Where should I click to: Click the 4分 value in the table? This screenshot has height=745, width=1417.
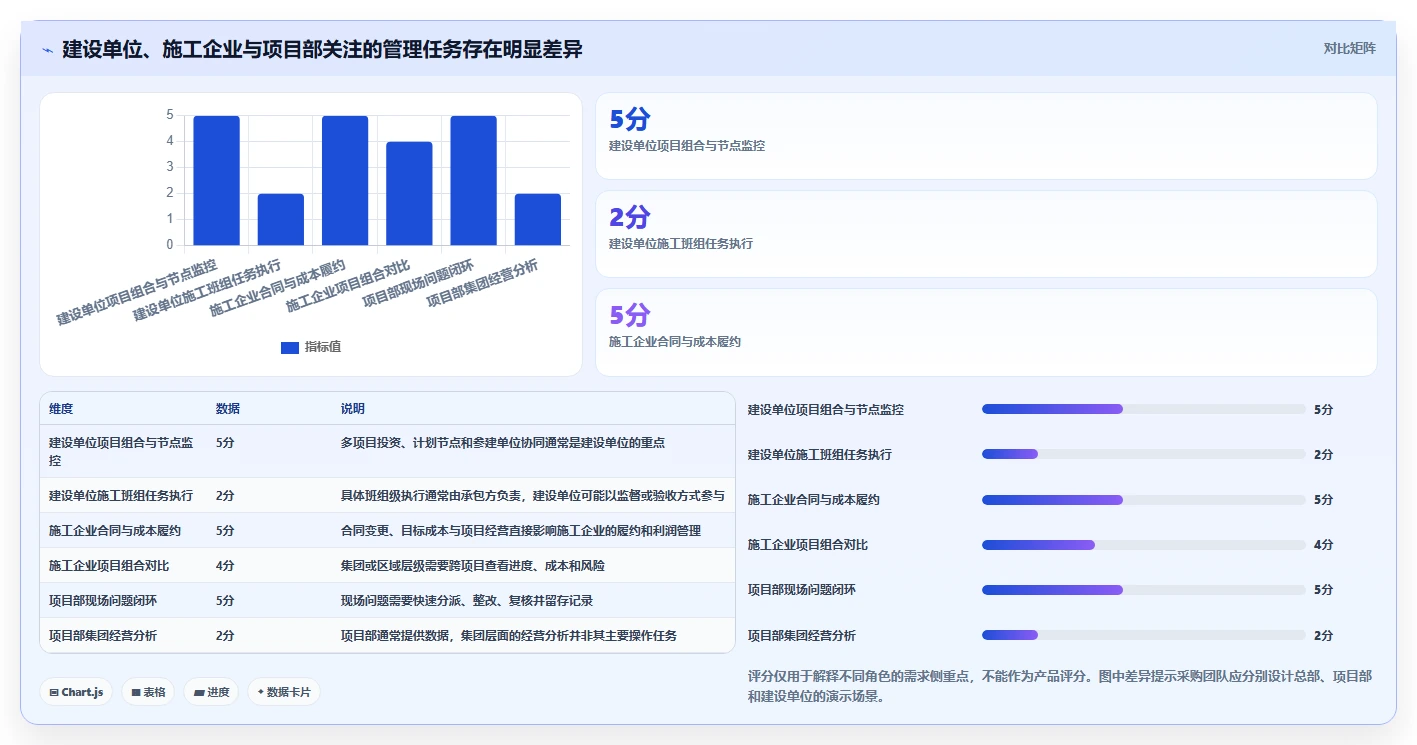(x=225, y=565)
